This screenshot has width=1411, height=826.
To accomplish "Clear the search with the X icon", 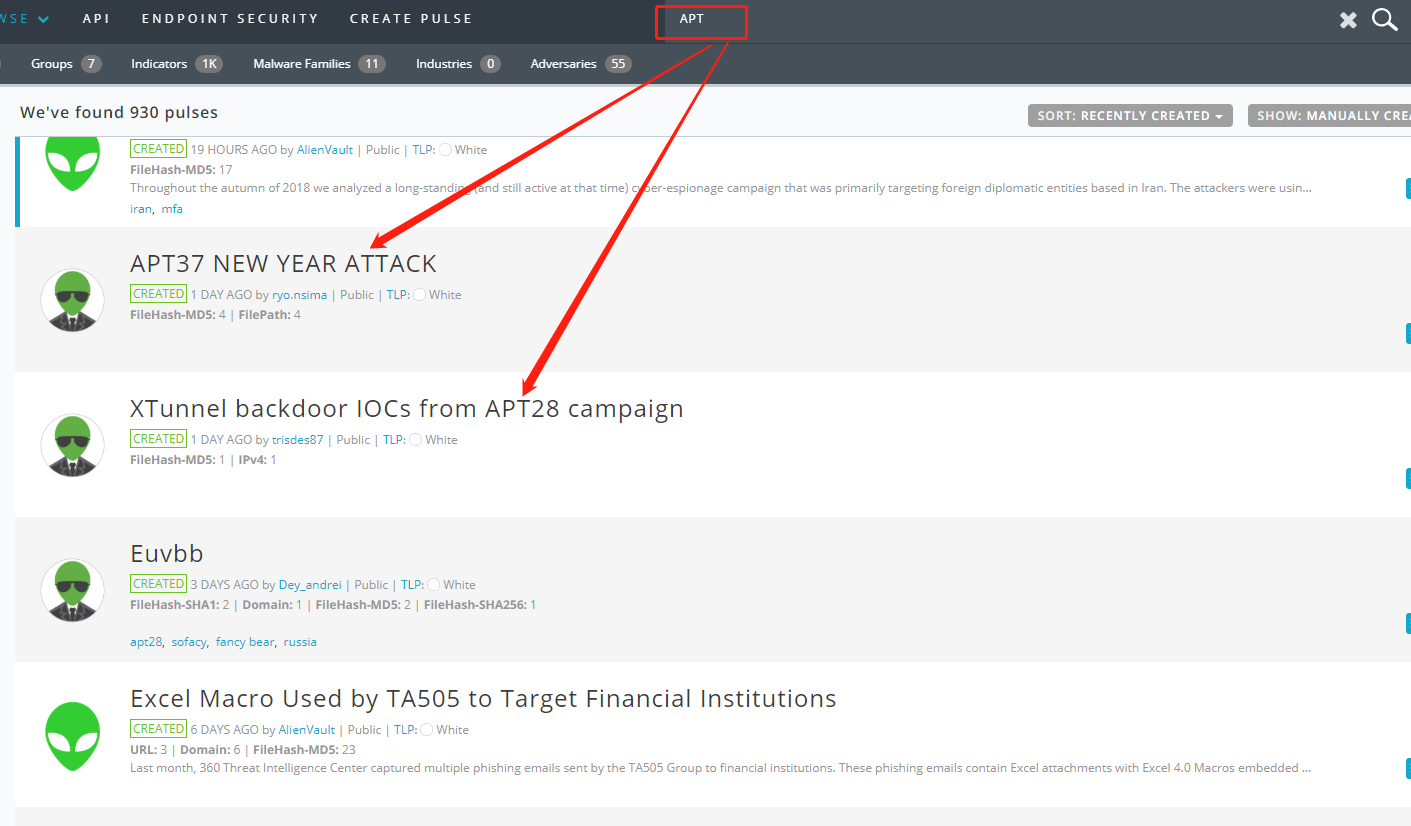I will [x=1348, y=20].
